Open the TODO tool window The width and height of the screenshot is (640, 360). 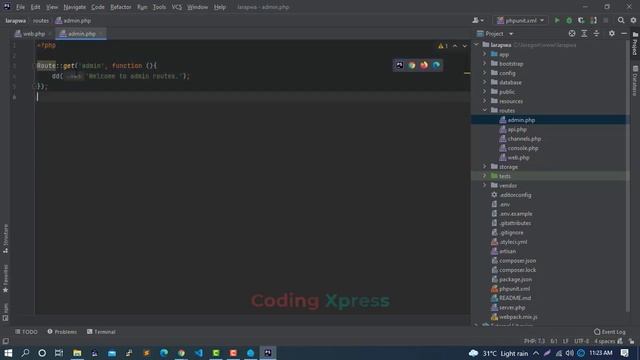27,332
